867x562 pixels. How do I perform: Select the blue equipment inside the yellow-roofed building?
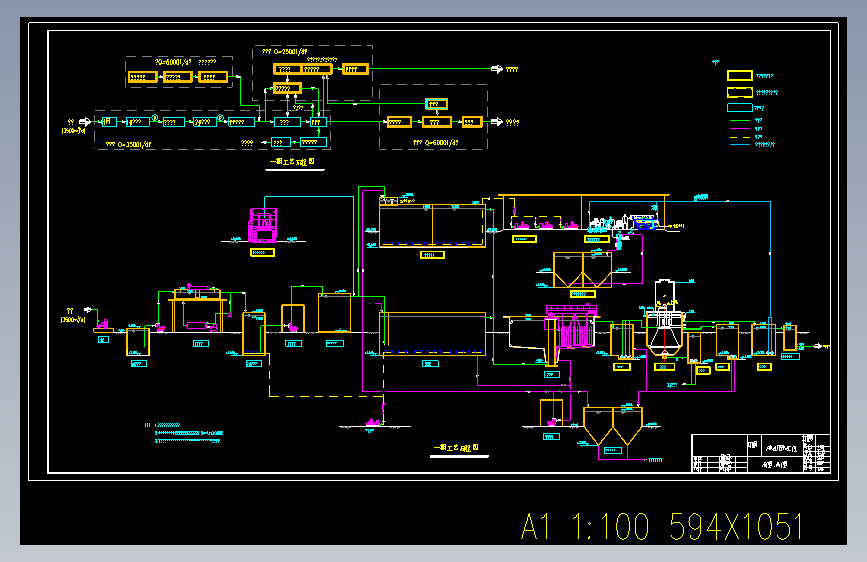[645, 222]
